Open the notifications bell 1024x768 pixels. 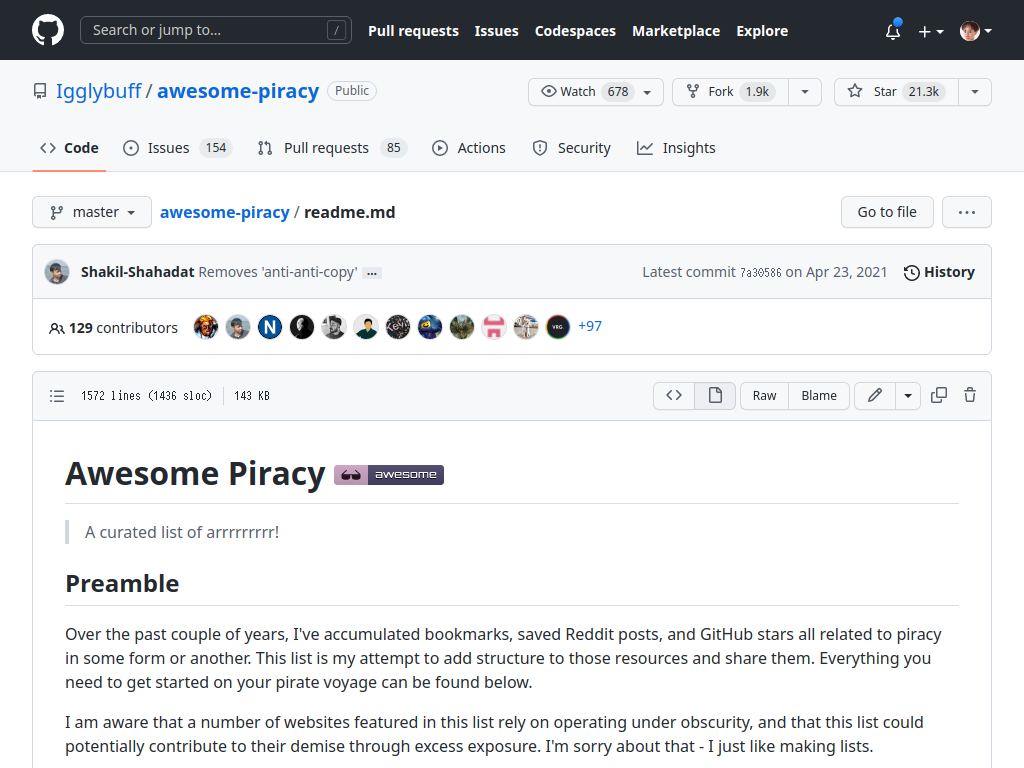[x=893, y=31]
